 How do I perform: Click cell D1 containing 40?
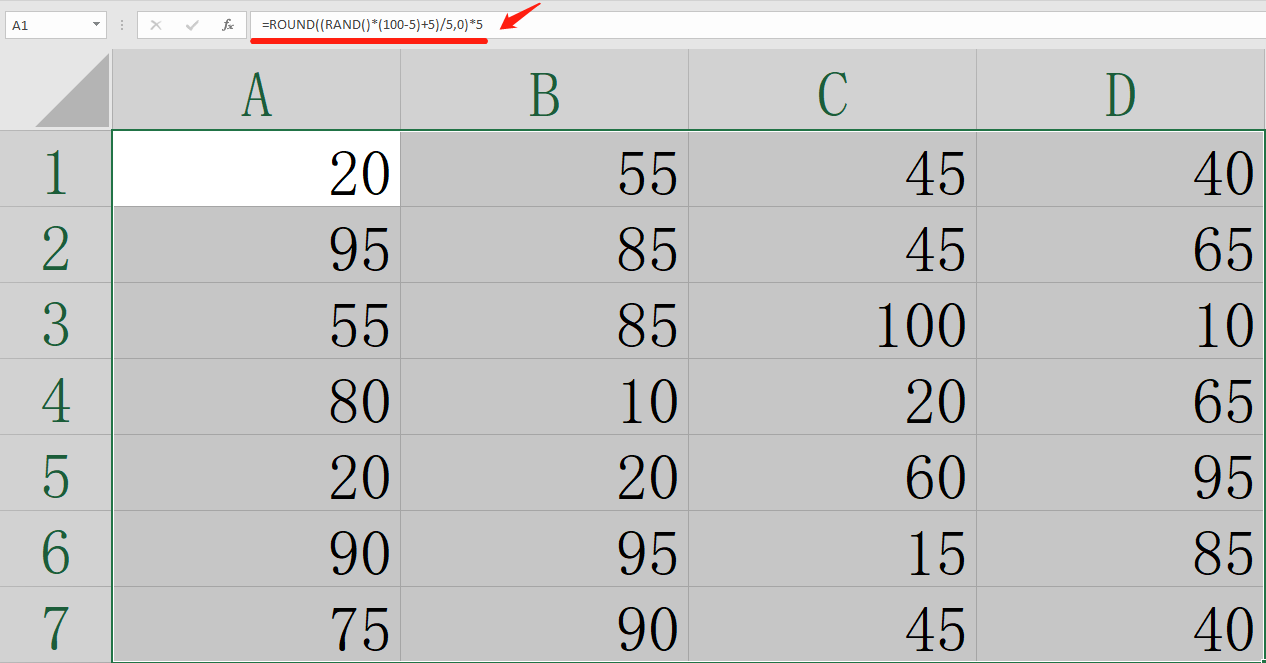click(x=1121, y=169)
